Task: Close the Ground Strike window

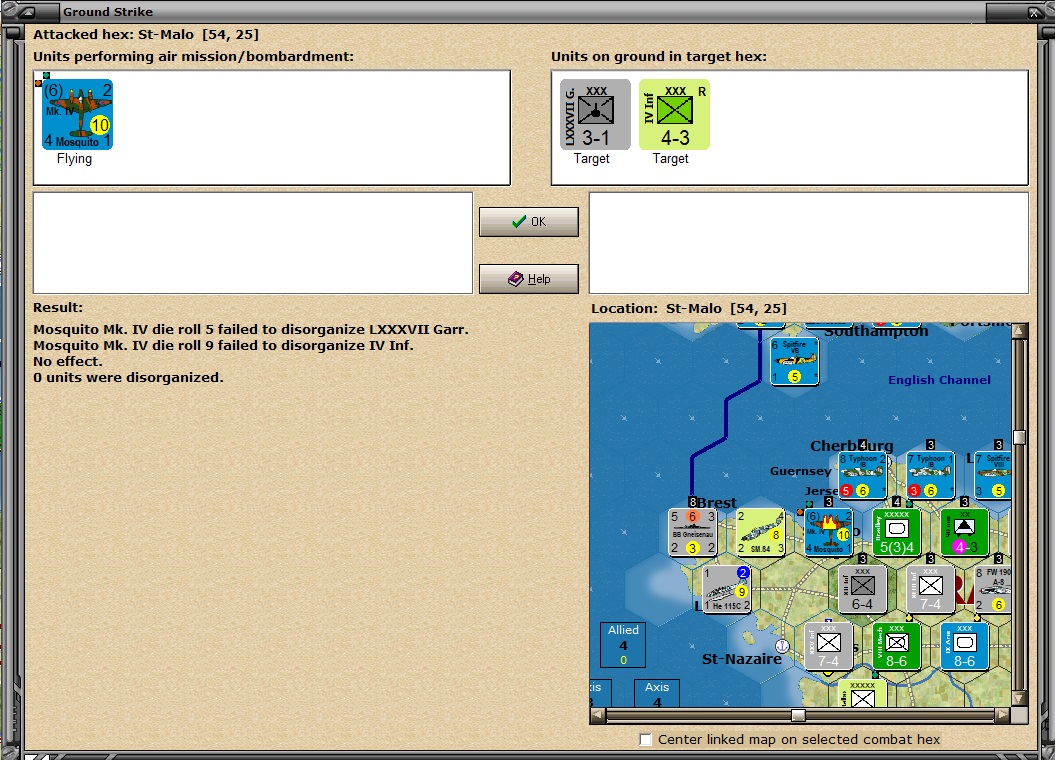Action: (1034, 11)
